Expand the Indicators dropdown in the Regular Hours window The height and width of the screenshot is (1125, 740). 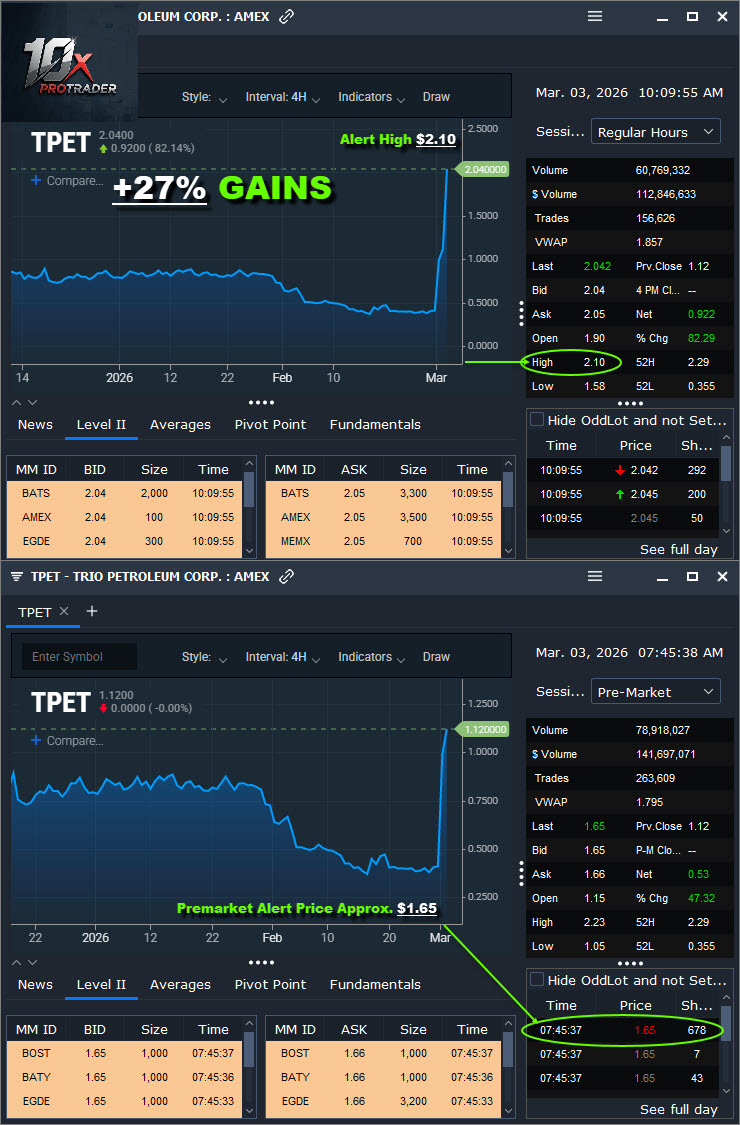(371, 97)
